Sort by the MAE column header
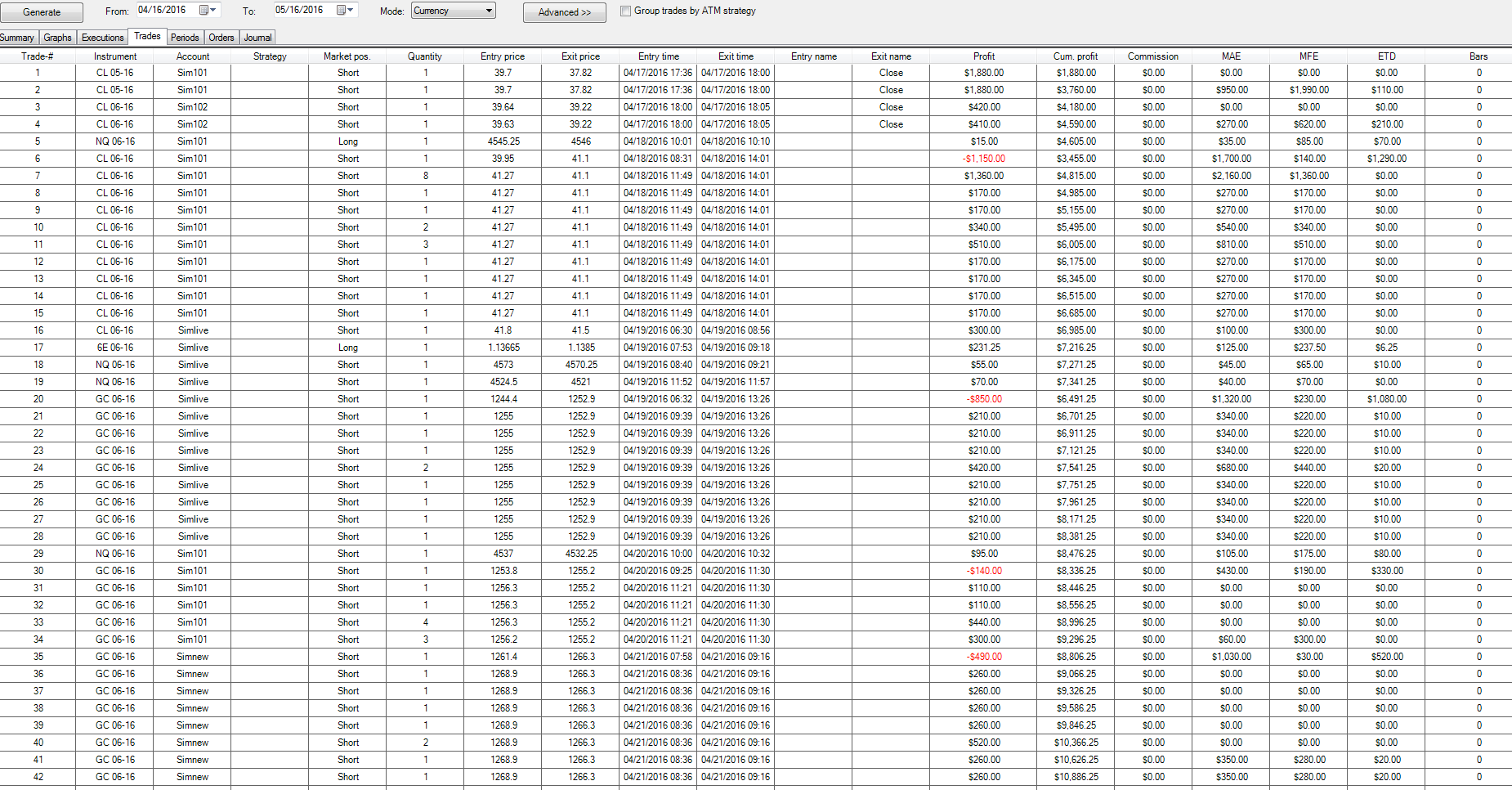 pyautogui.click(x=1232, y=56)
